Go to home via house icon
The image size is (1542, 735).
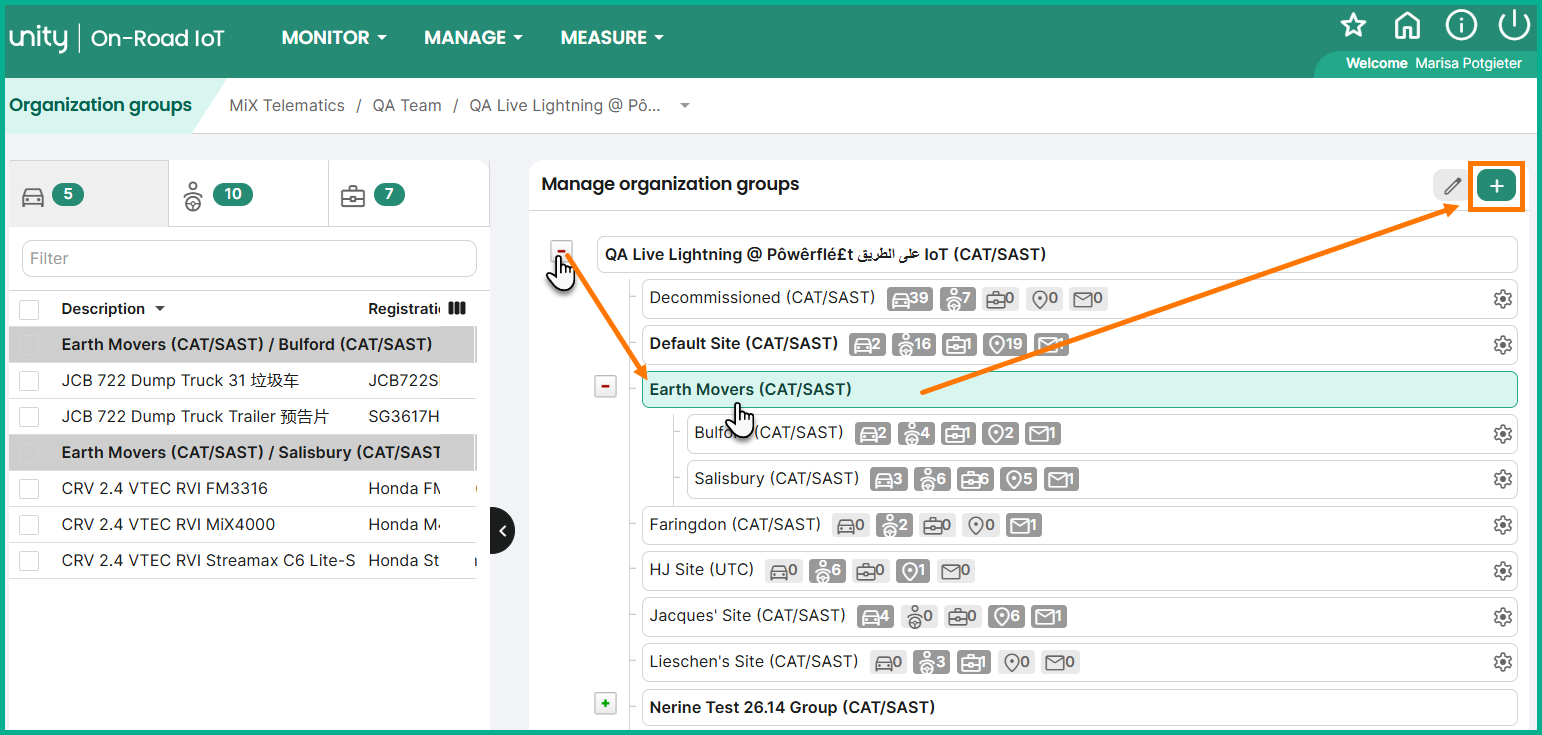tap(1407, 25)
